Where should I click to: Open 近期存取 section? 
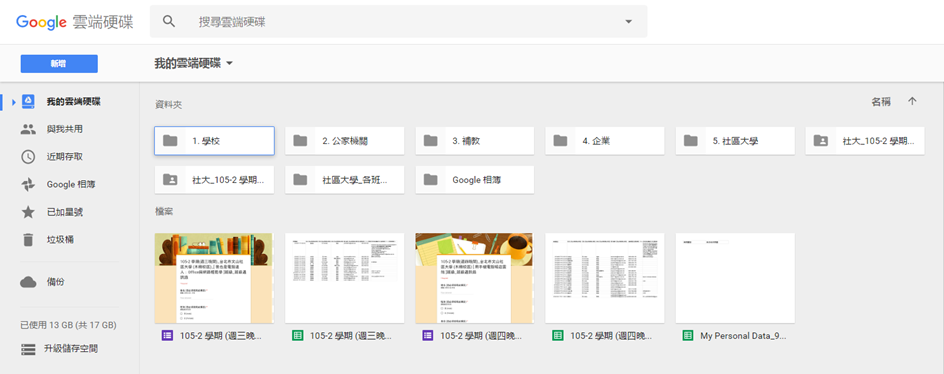point(64,157)
